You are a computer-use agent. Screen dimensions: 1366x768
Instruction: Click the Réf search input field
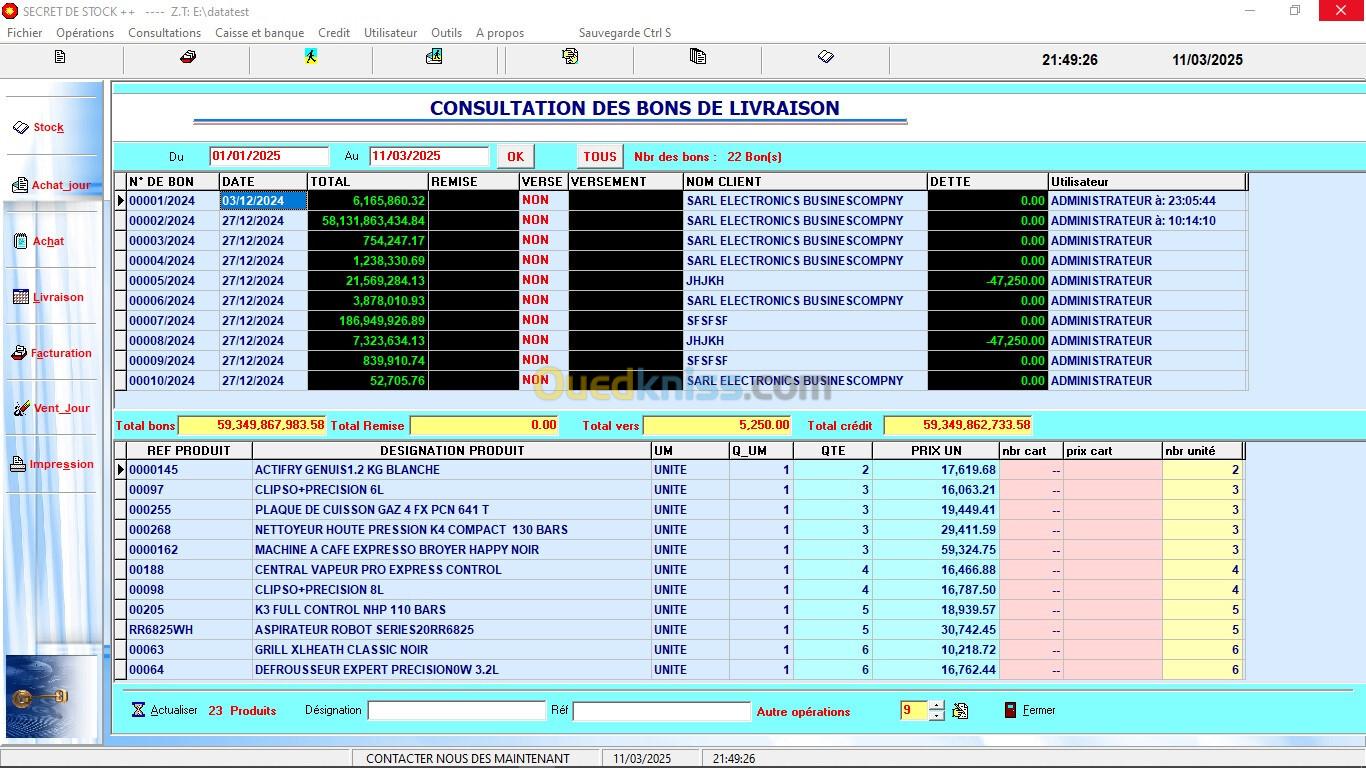point(661,711)
